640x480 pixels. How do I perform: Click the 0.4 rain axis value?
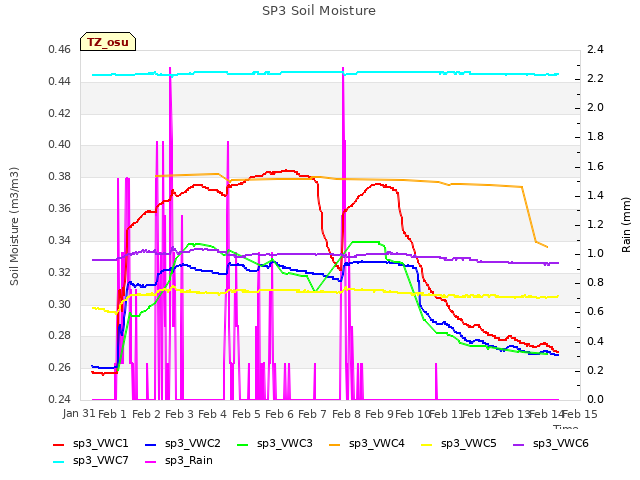tap(596, 341)
